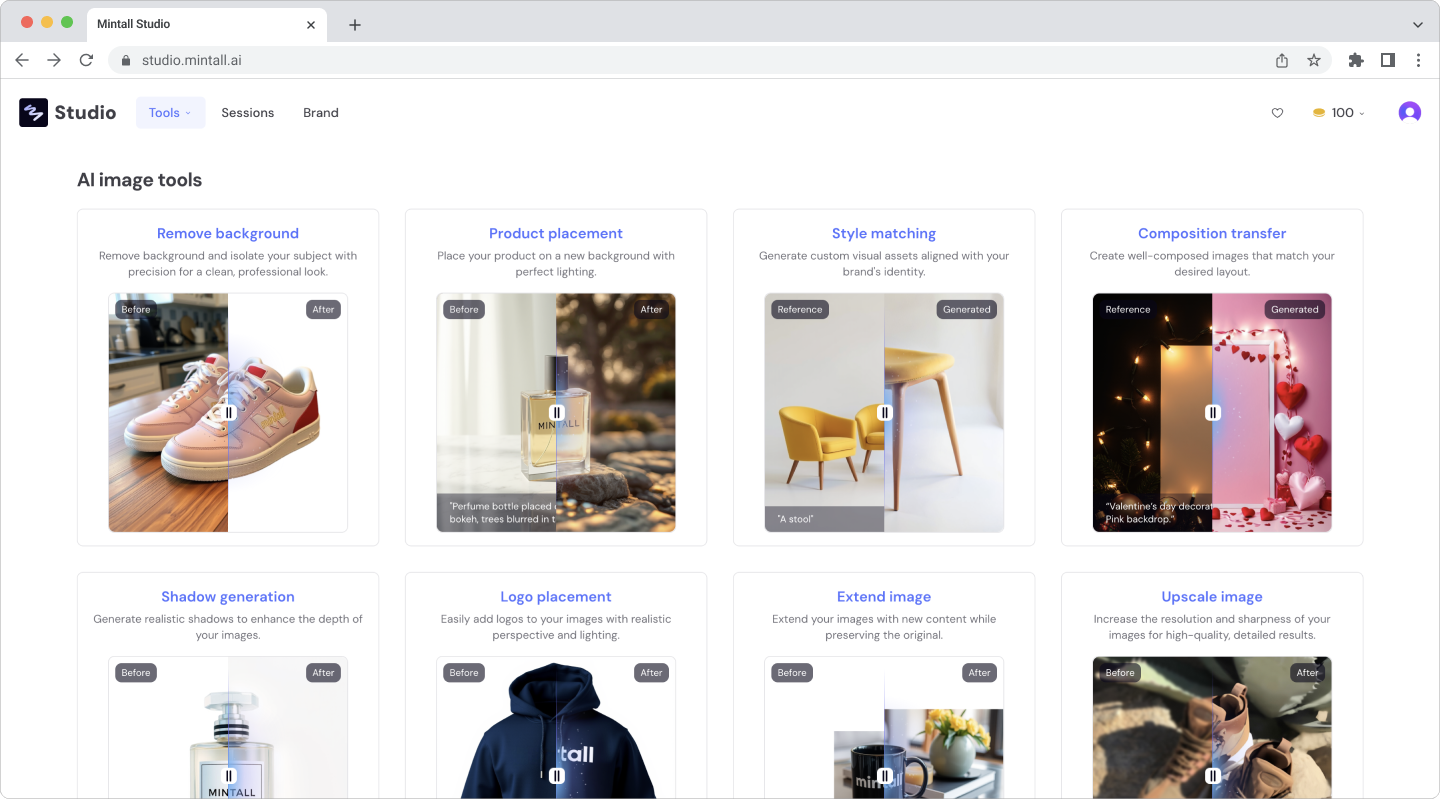Viewport: 1440px width, 799px height.
Task: Open the 100 credits dropdown
Action: coord(1339,113)
